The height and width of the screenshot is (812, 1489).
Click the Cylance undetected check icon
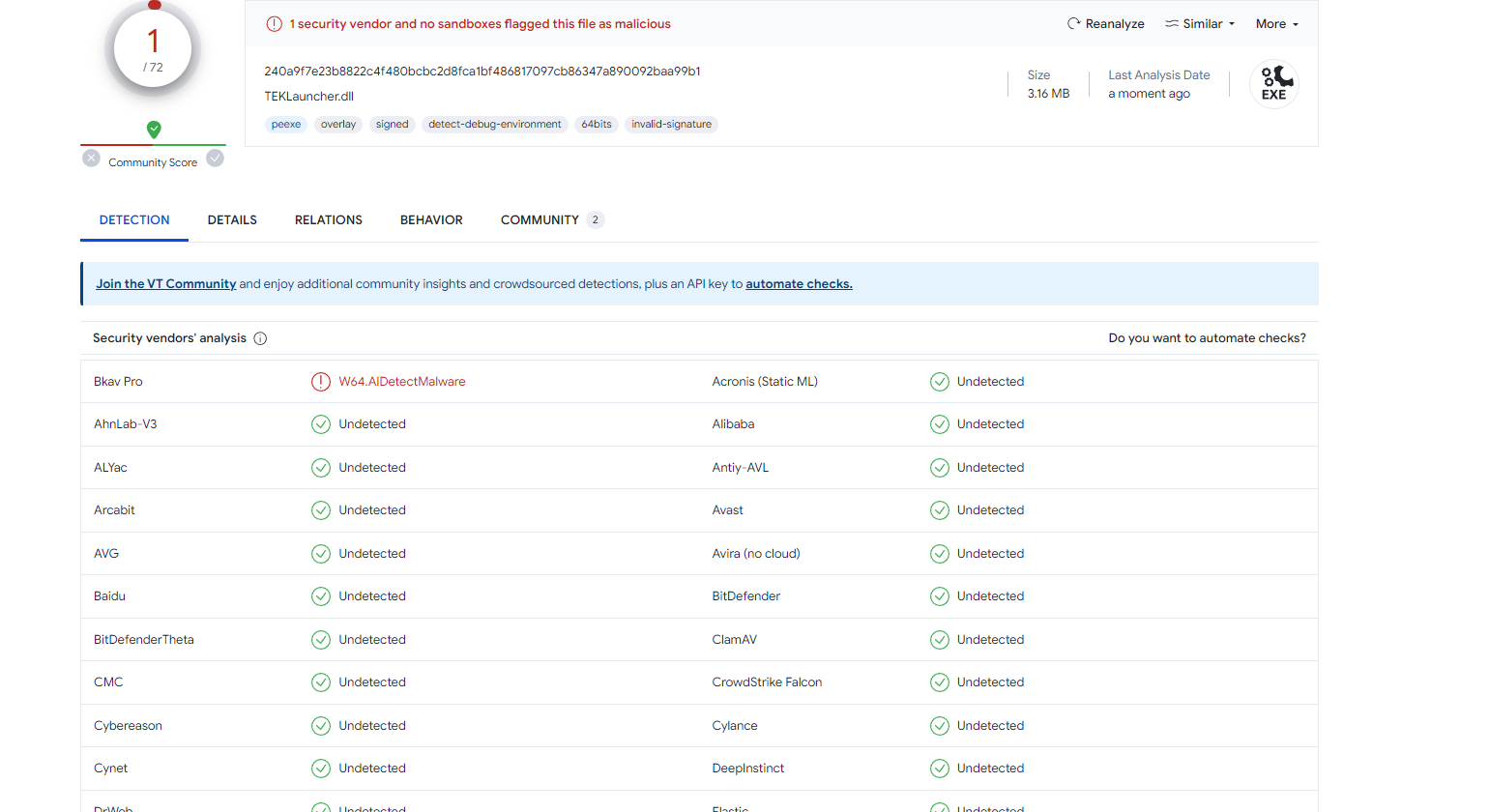[x=940, y=726]
